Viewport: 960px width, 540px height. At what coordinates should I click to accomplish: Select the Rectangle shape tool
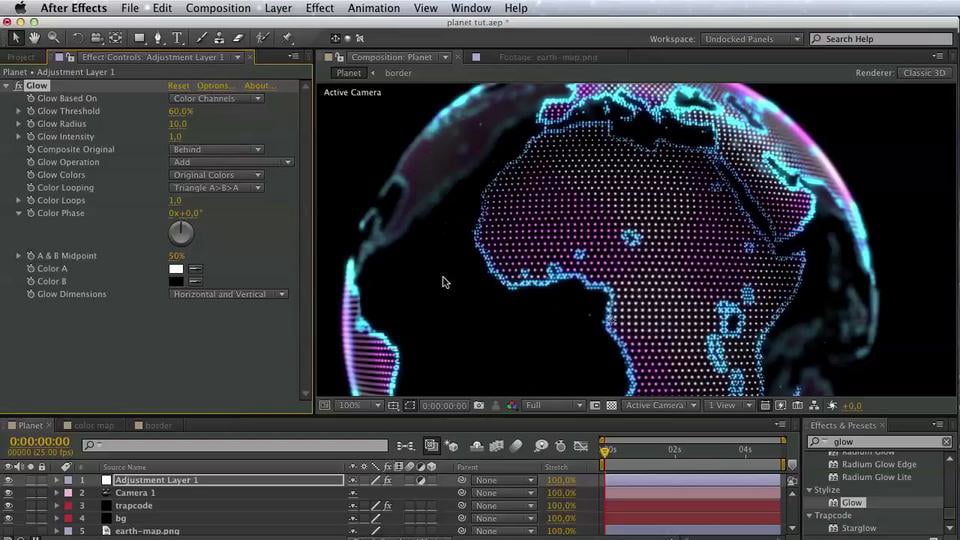click(x=140, y=38)
